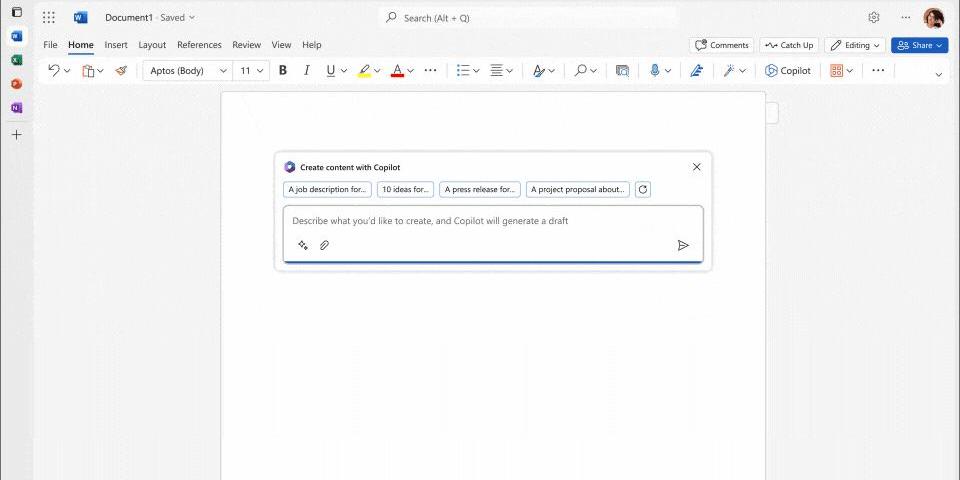Viewport: 960px width, 480px height.
Task: Click the red font color swatch
Action: tap(397, 71)
